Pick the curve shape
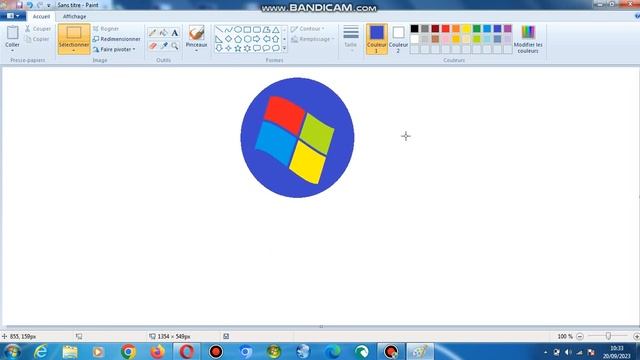640x360 pixels. (228, 30)
